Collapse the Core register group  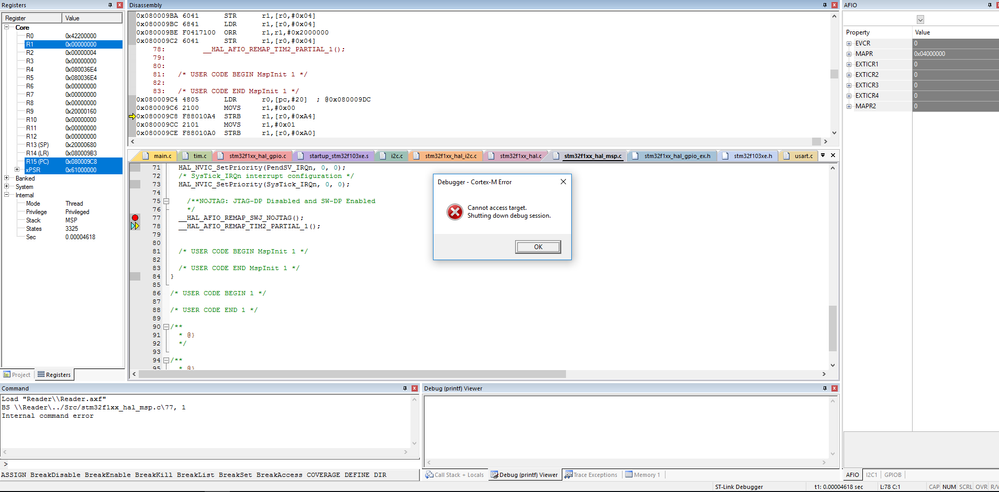click(7, 27)
